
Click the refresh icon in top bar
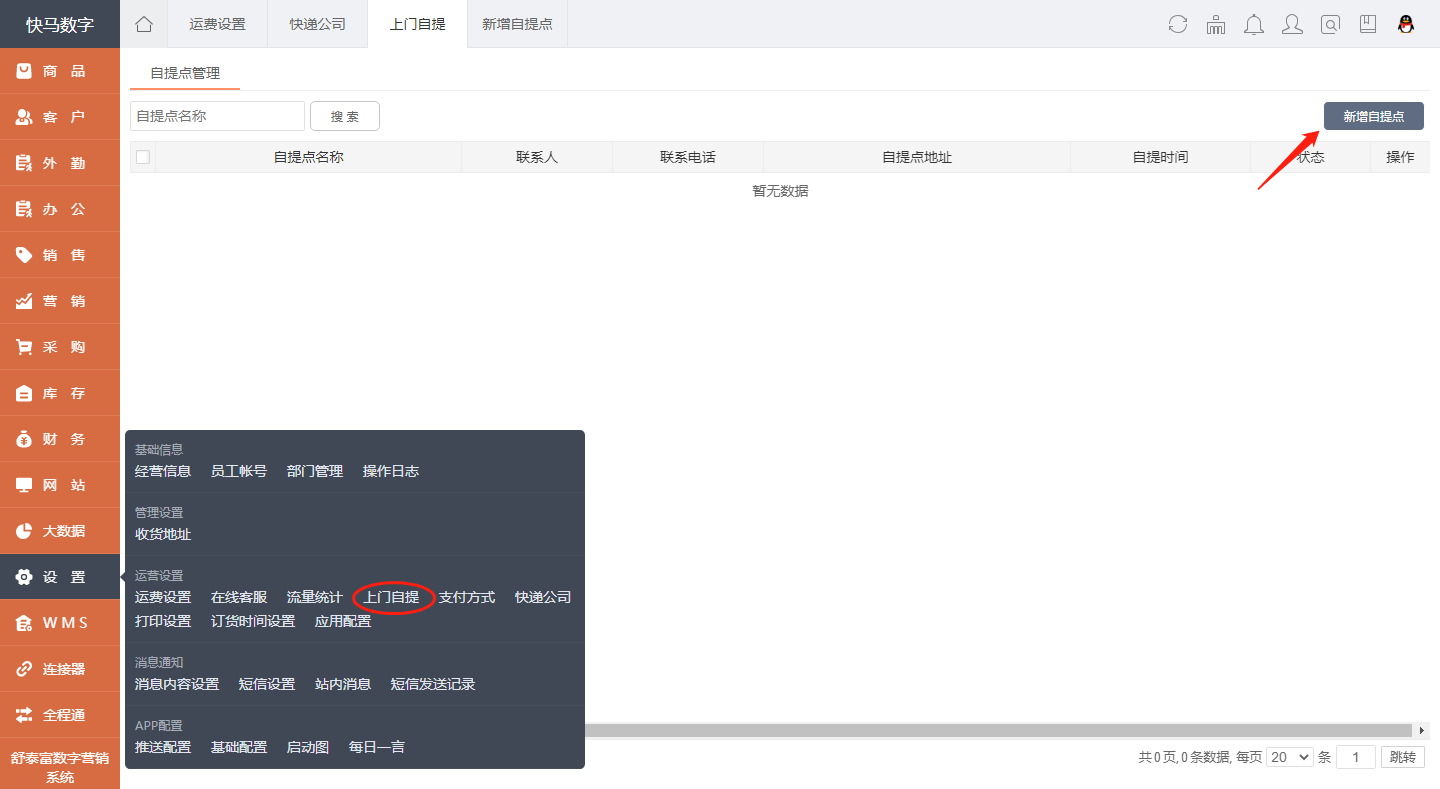[x=1178, y=25]
